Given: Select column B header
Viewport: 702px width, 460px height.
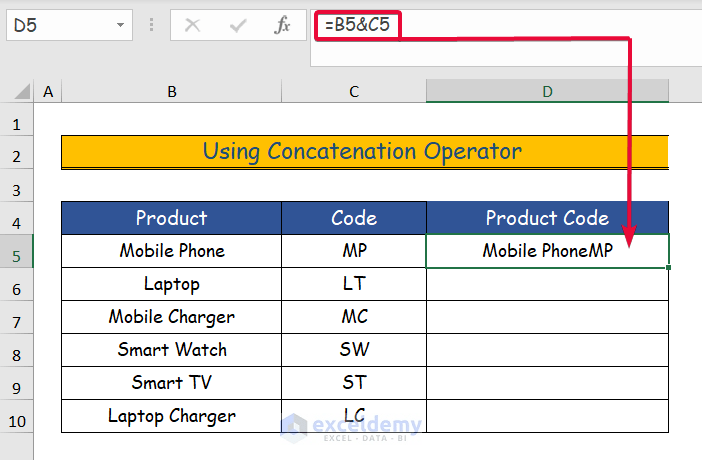Looking at the screenshot, I should tap(171, 91).
